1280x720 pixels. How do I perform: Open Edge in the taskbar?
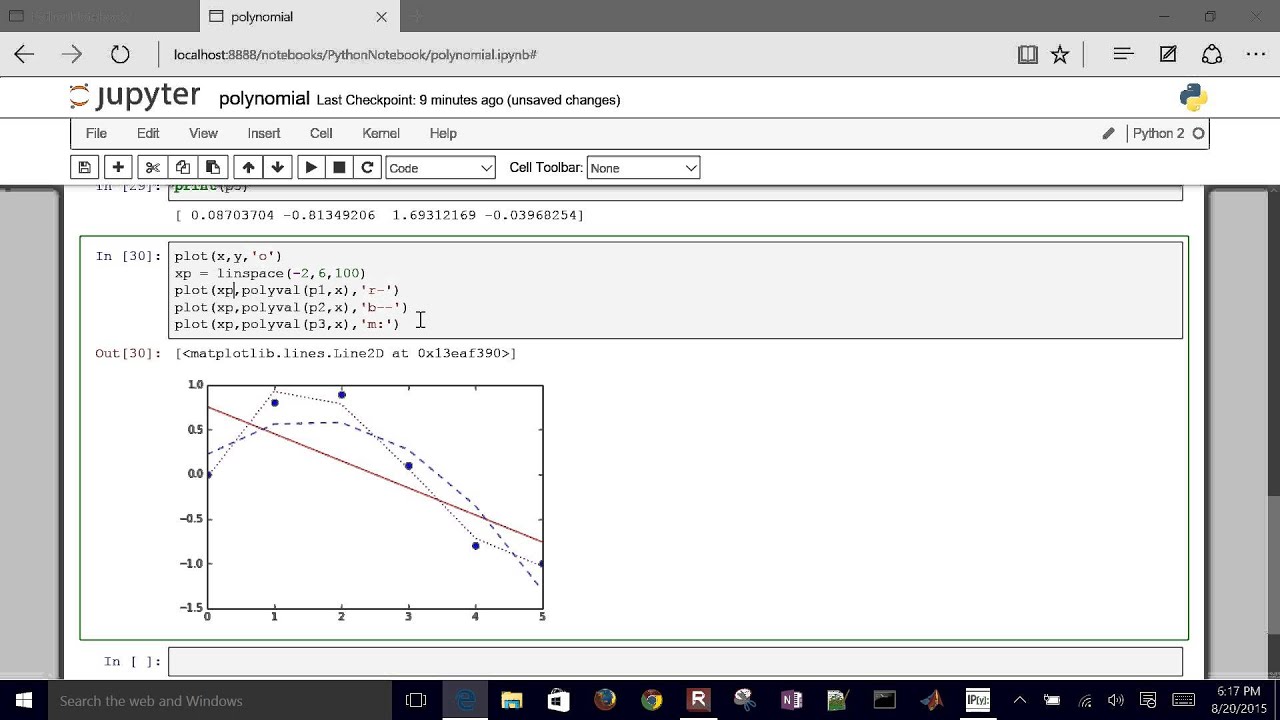[x=465, y=700]
